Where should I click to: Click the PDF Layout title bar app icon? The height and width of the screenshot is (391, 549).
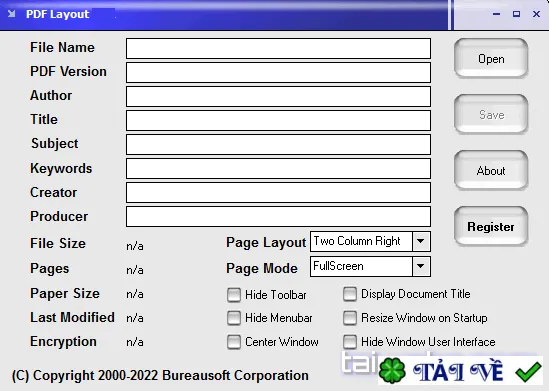[12, 14]
